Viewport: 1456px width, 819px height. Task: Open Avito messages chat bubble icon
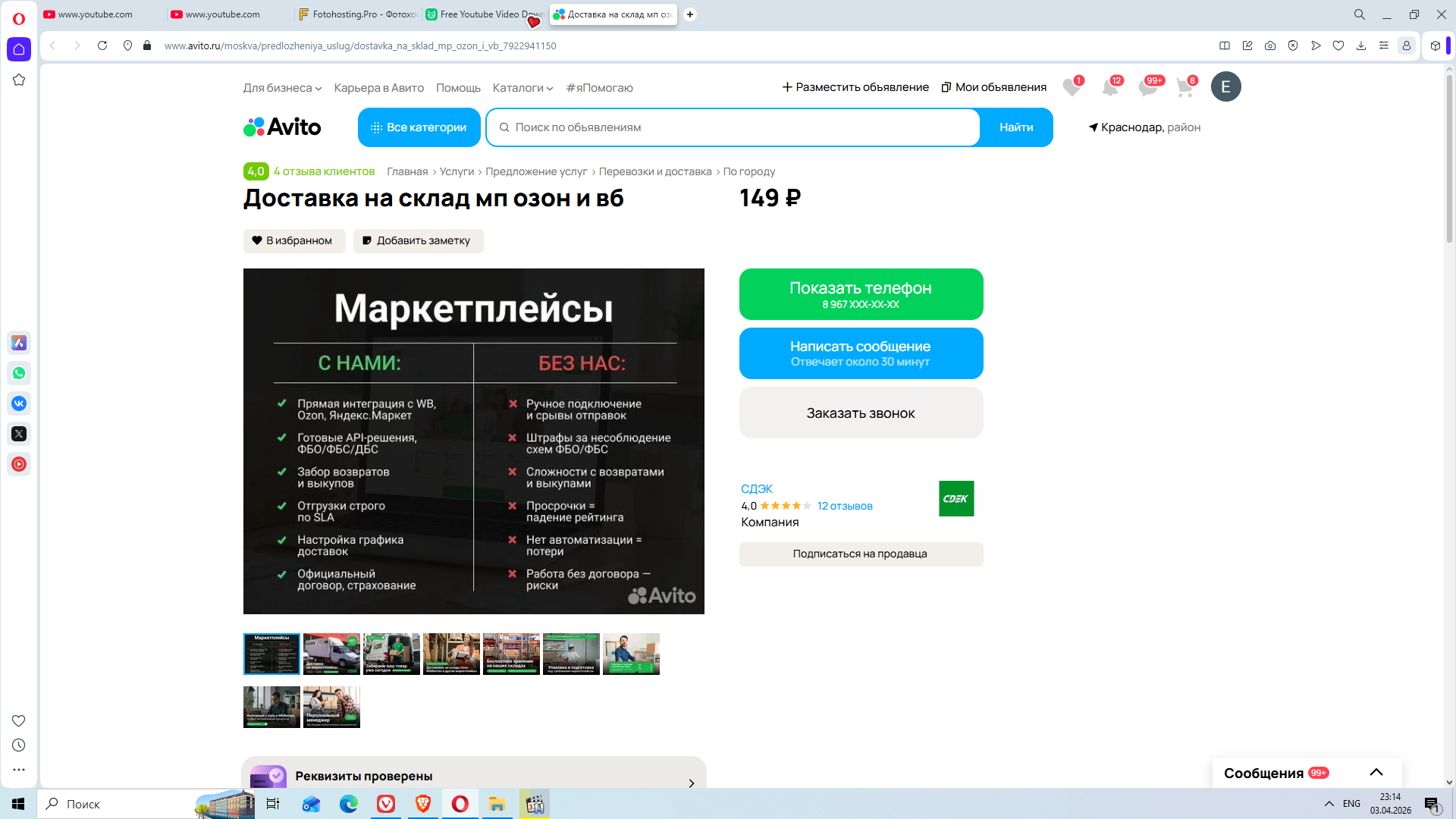[x=1147, y=88]
